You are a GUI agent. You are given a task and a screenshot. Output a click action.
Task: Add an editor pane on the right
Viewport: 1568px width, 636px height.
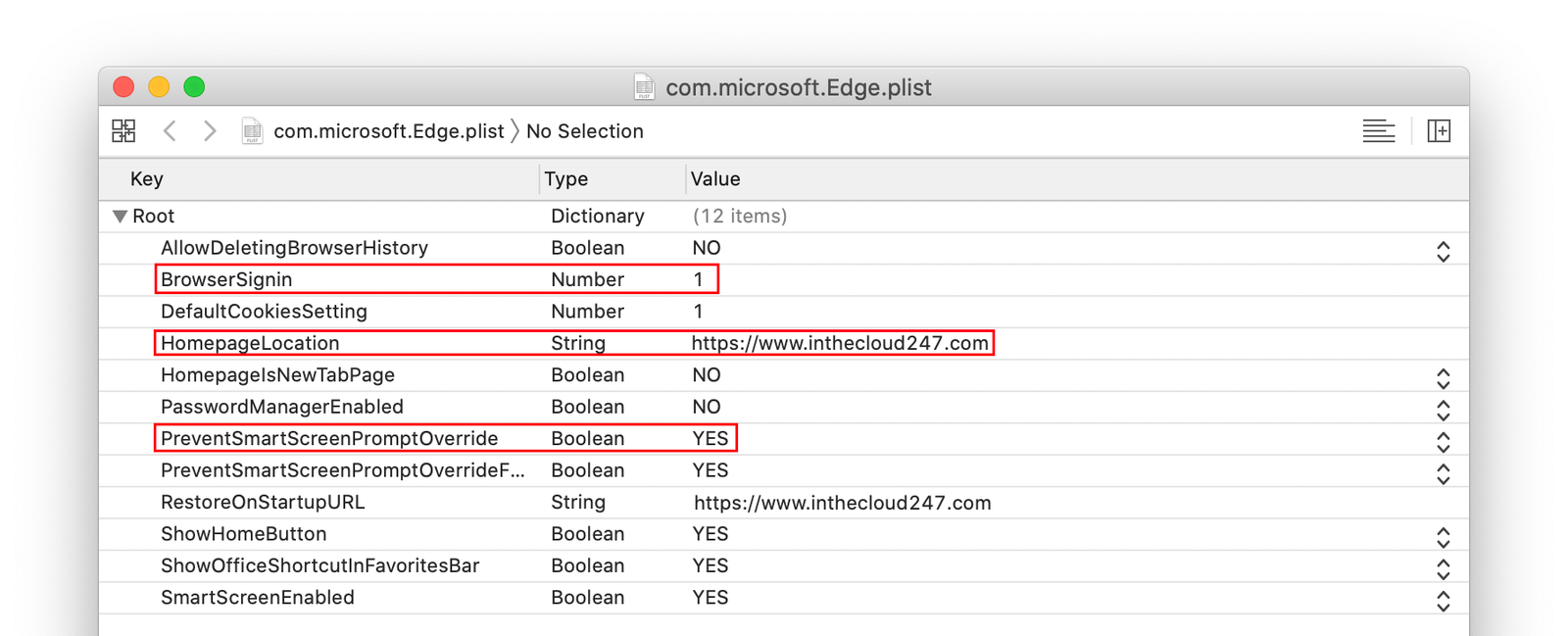[x=1439, y=130]
